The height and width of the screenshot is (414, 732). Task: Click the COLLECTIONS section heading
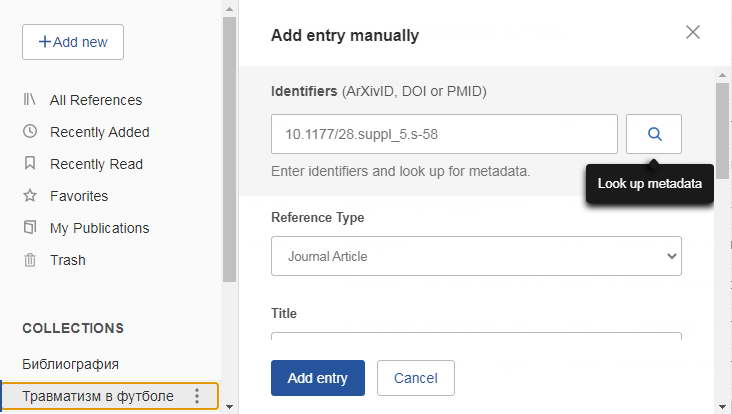tap(73, 328)
